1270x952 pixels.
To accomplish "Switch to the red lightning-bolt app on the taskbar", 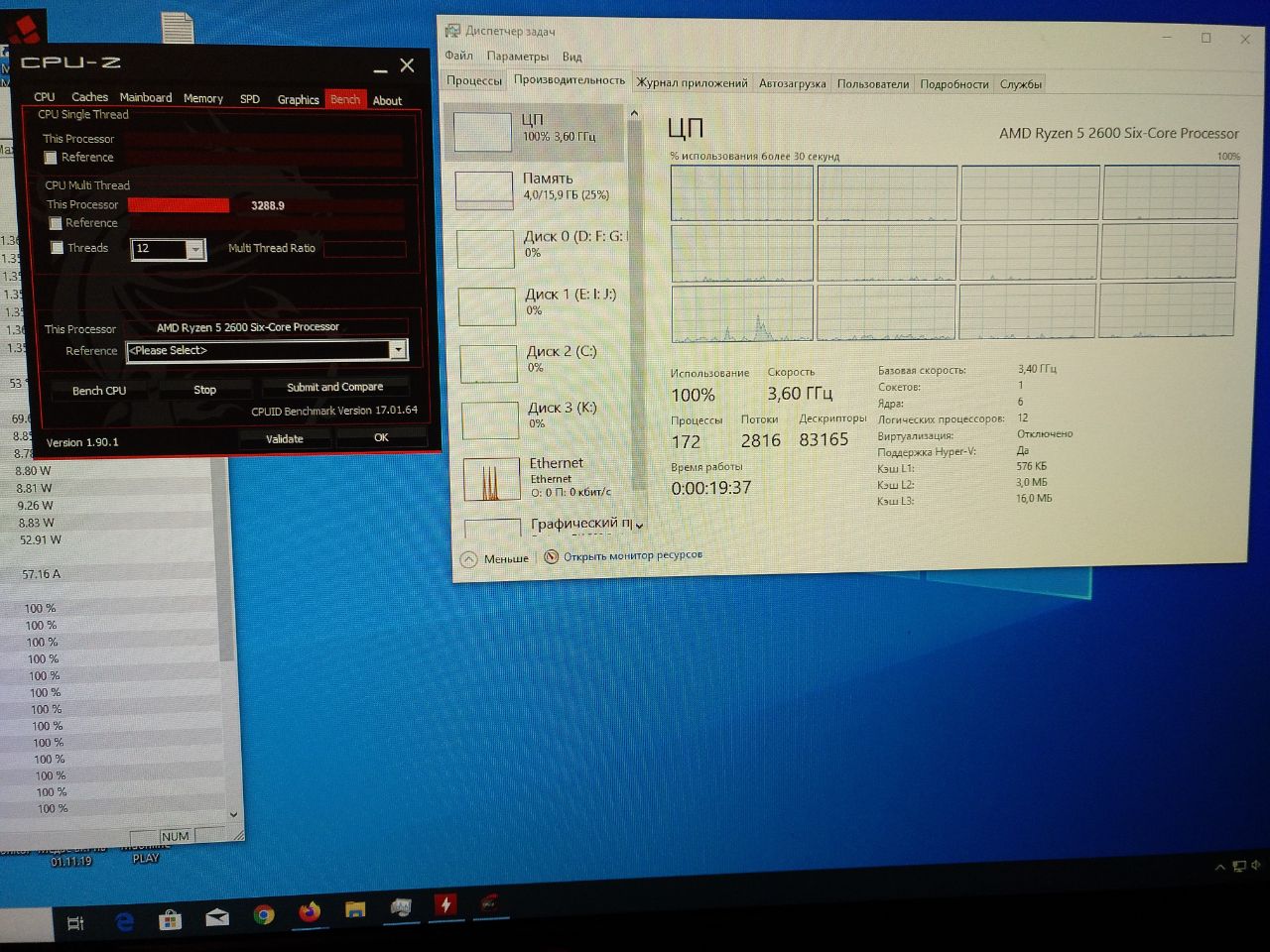I will point(445,904).
